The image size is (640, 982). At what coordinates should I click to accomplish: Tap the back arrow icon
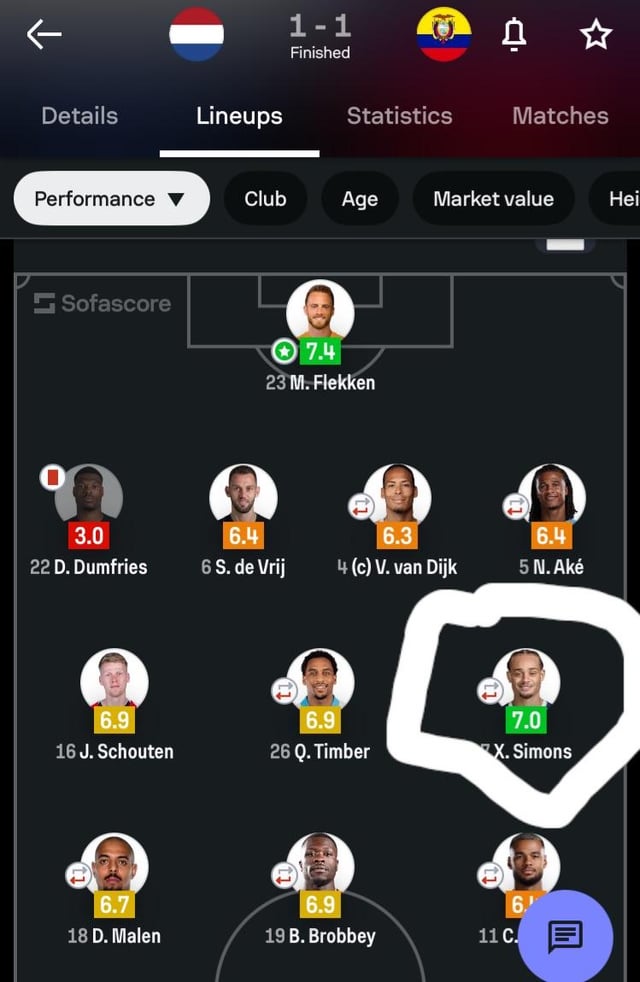pyautogui.click(x=44, y=34)
